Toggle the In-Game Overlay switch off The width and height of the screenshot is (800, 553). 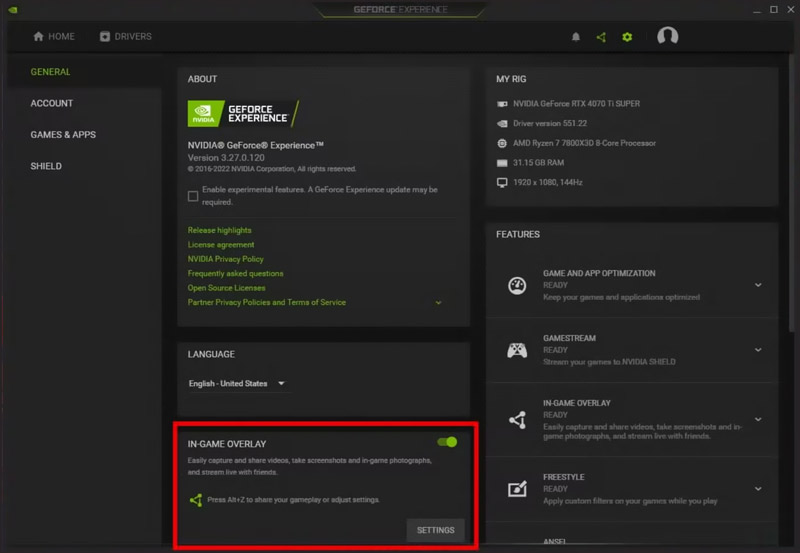coord(447,442)
